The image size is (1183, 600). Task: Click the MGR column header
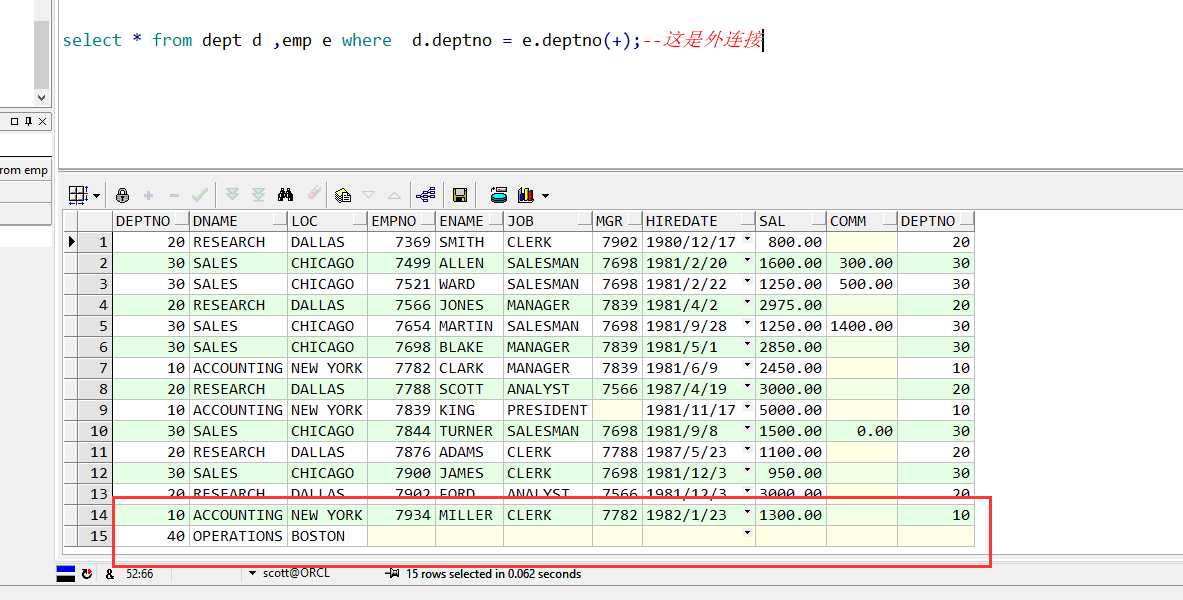[617, 221]
